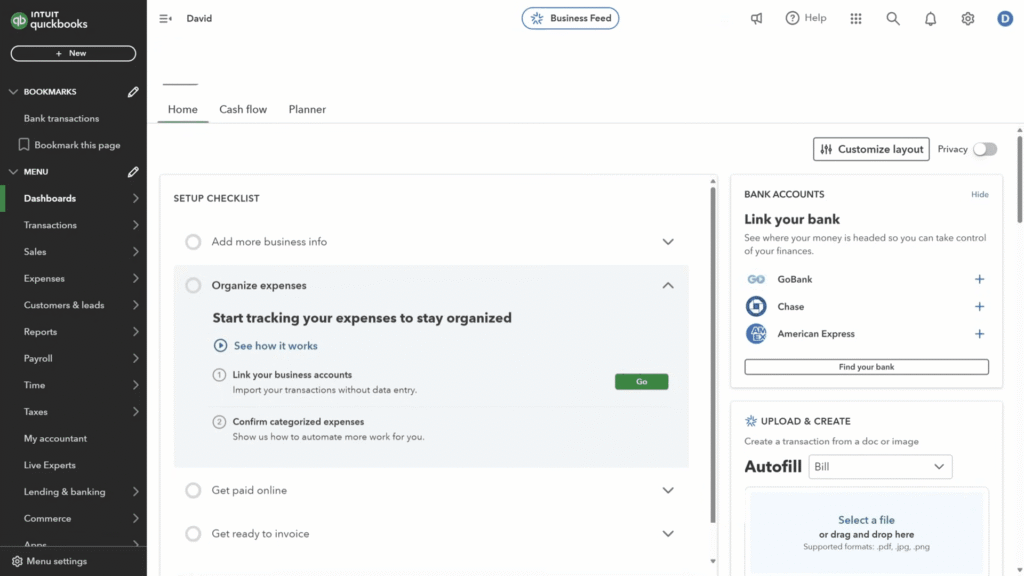
Task: Click the plus icon next to Chase
Action: tap(979, 307)
